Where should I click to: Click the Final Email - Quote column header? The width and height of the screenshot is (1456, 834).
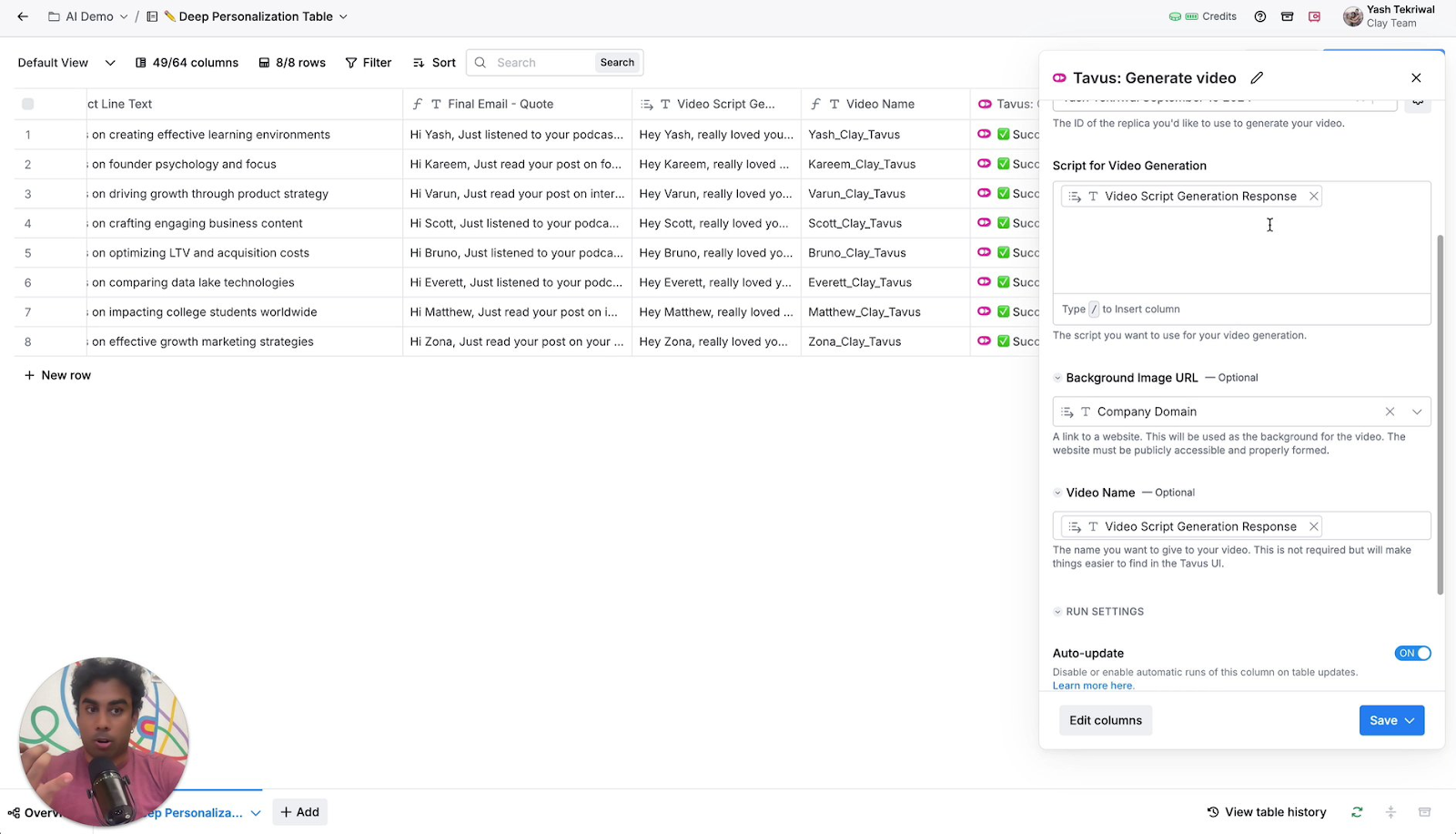[x=517, y=104]
